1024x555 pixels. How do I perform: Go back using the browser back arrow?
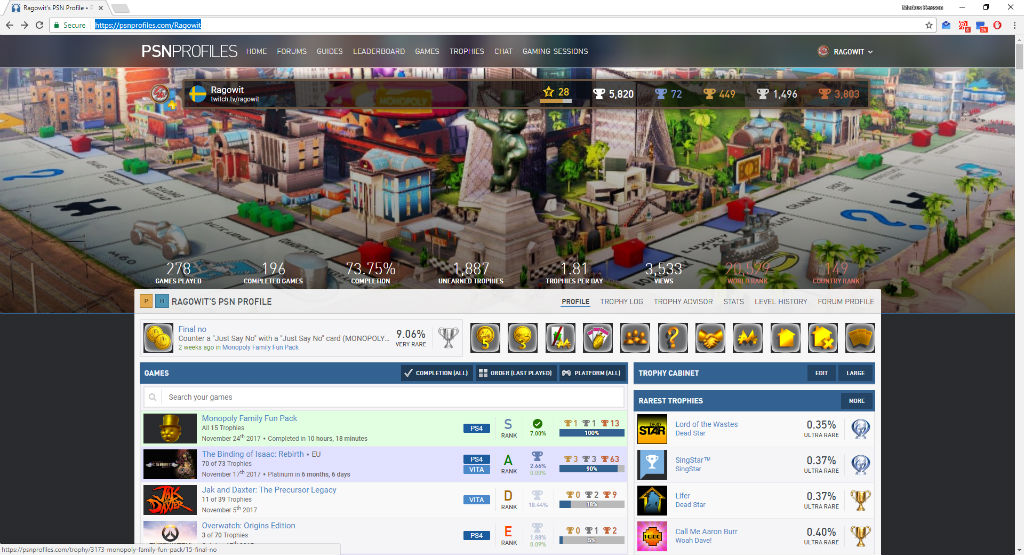[x=9, y=25]
